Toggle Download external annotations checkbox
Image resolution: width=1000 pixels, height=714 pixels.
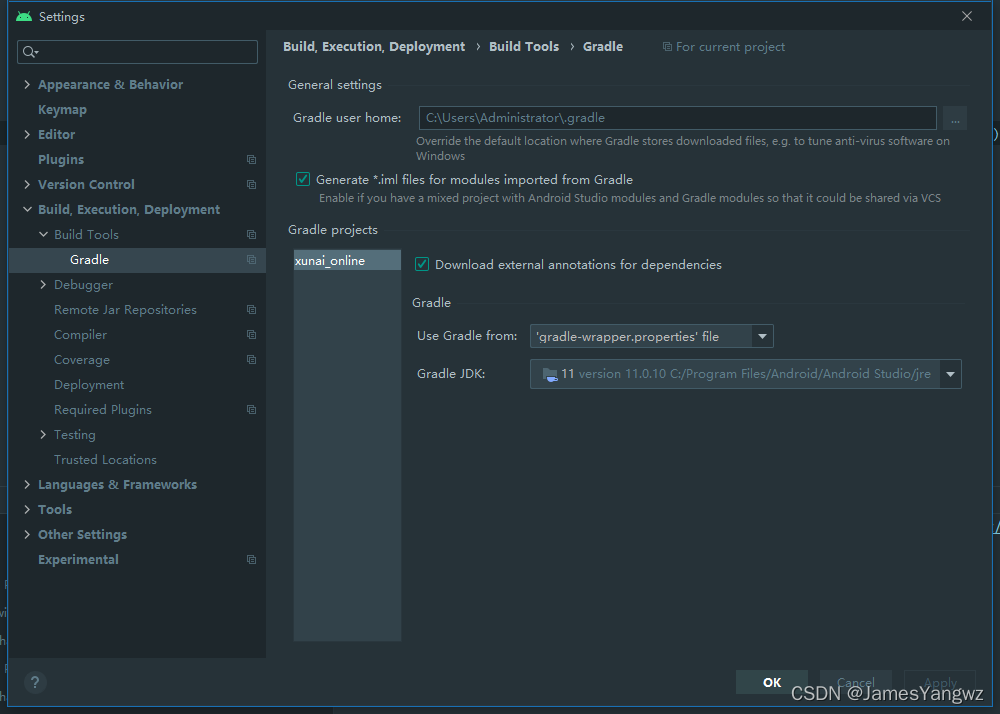(422, 264)
